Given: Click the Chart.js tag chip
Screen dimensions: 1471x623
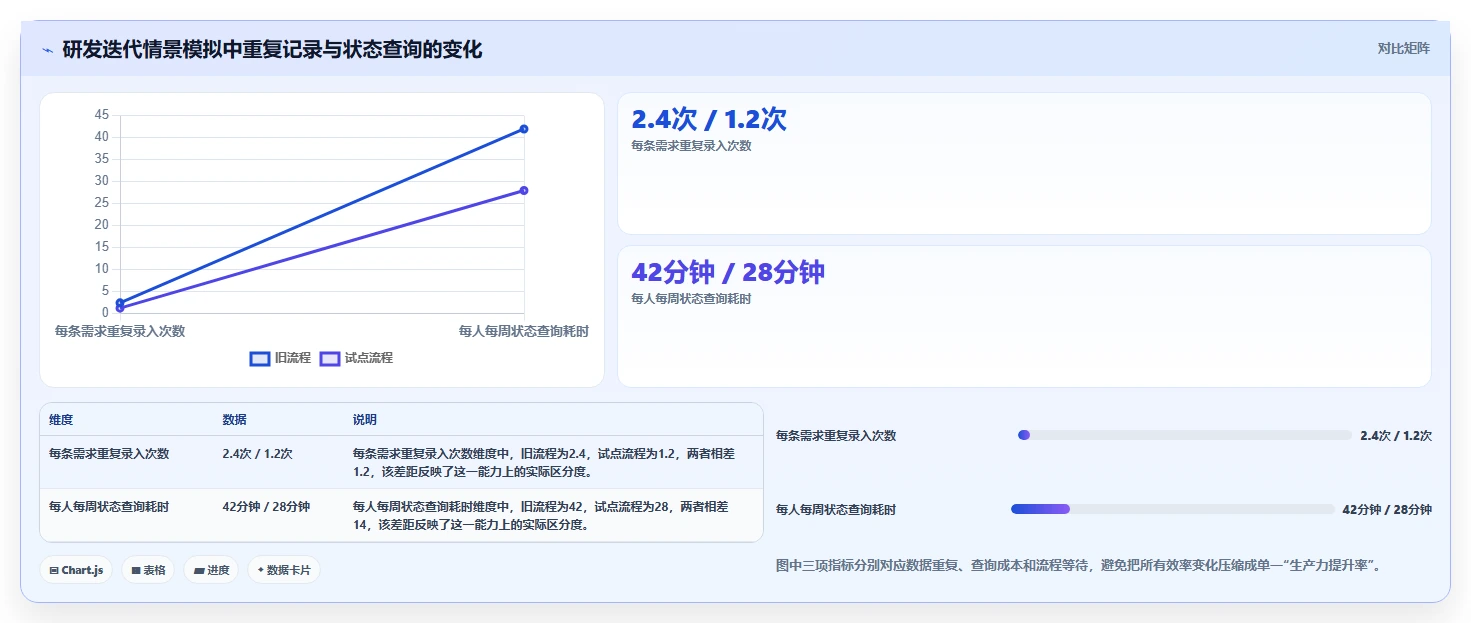Looking at the screenshot, I should pyautogui.click(x=77, y=570).
